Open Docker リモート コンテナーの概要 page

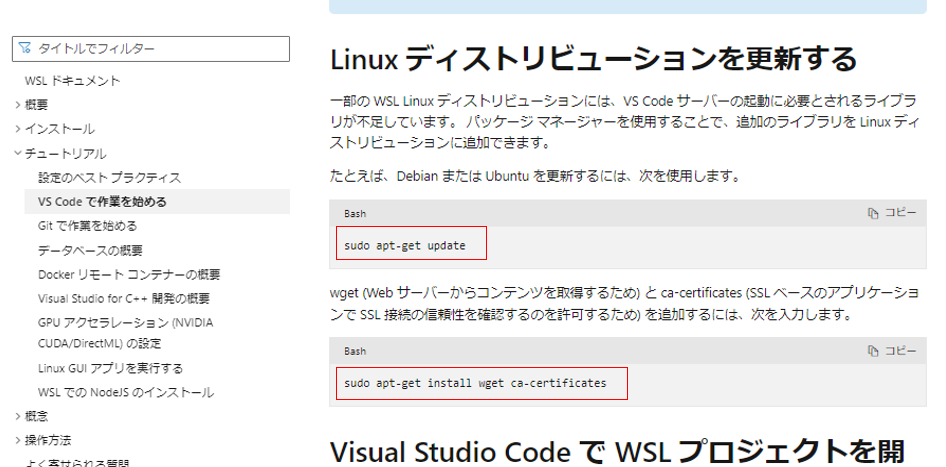pyautogui.click(x=129, y=275)
